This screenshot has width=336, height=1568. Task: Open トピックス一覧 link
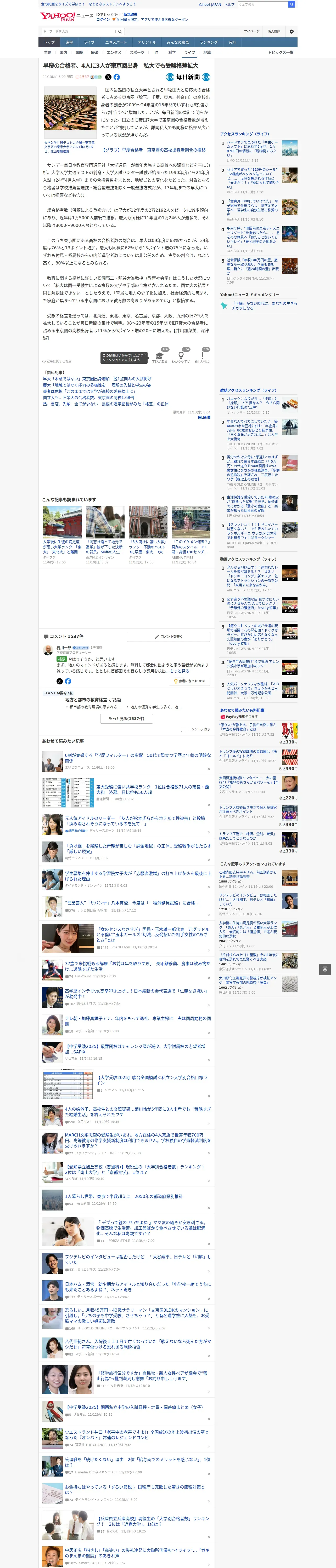(x=281, y=52)
